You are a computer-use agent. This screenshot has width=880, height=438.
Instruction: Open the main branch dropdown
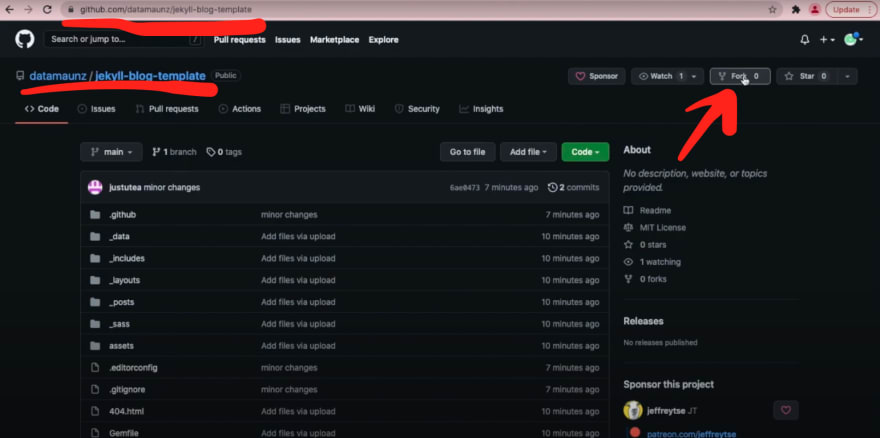(111, 152)
